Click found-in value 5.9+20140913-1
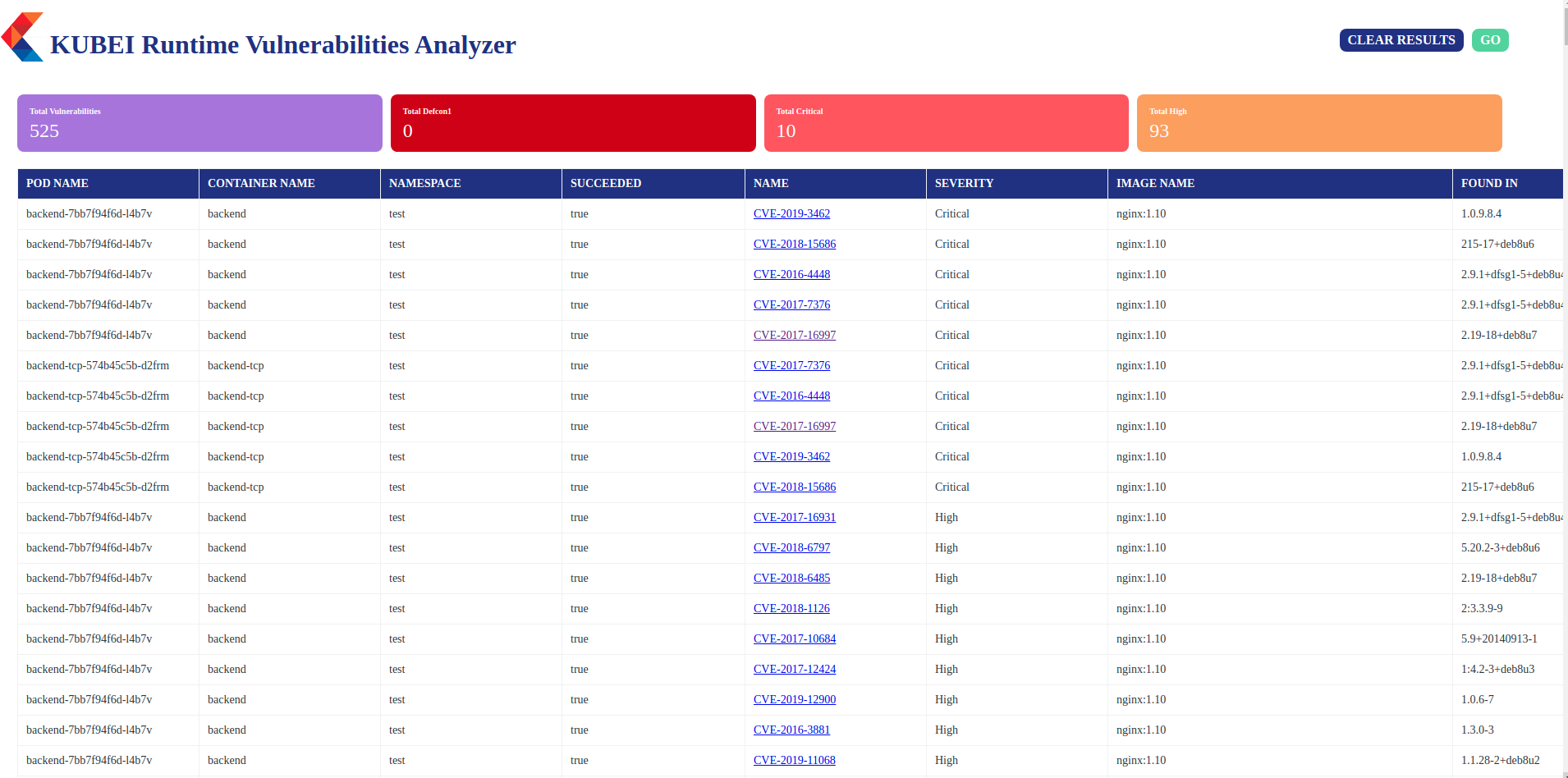Image resolution: width=1568 pixels, height=778 pixels. (1499, 638)
